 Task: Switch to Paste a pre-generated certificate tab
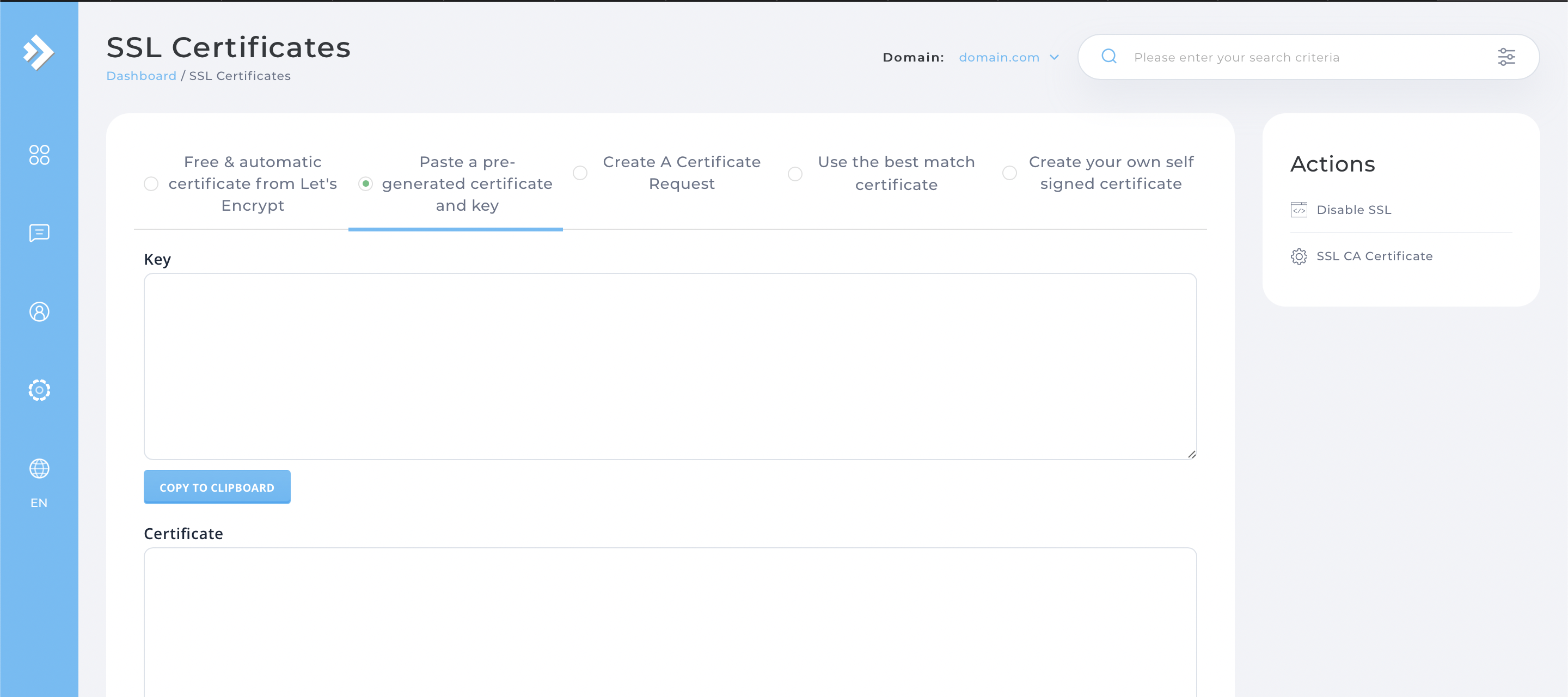coord(466,184)
